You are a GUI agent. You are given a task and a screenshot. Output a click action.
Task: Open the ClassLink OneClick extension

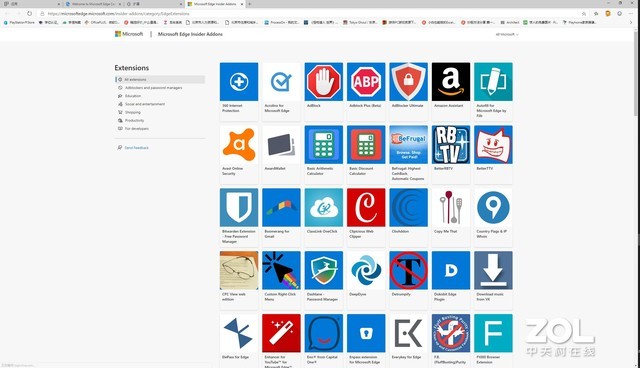click(x=324, y=217)
